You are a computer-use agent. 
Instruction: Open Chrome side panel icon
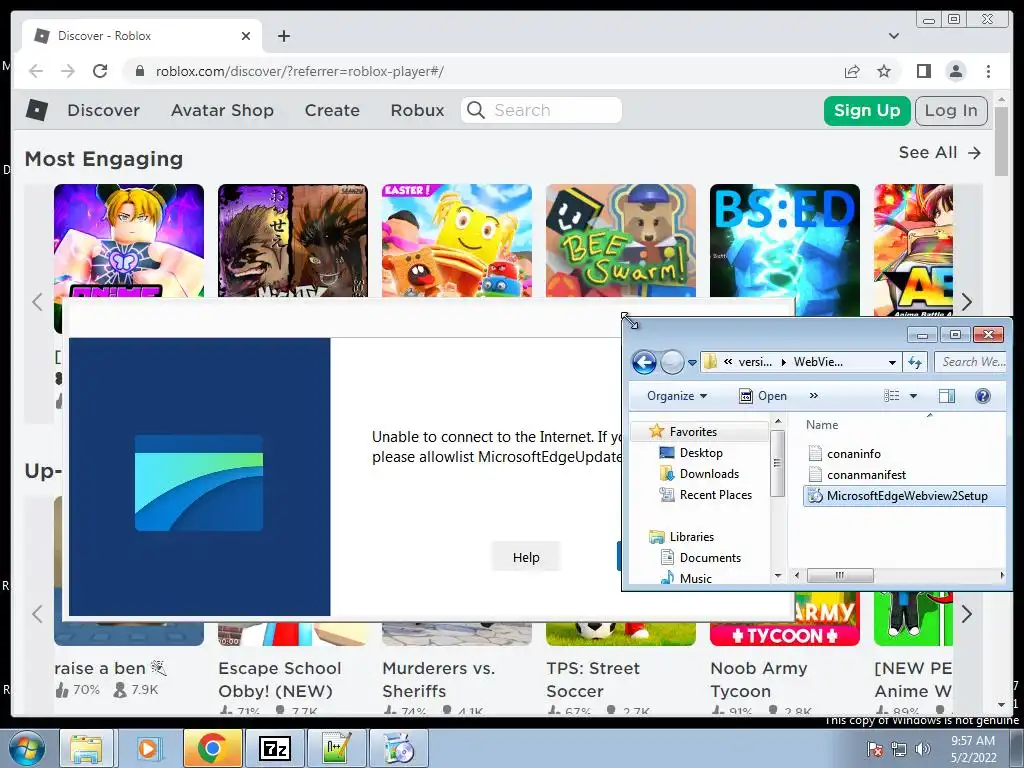[x=923, y=71]
